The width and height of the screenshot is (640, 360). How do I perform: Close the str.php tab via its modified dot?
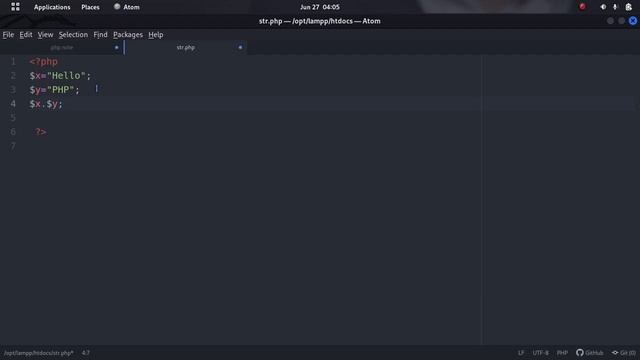point(240,47)
